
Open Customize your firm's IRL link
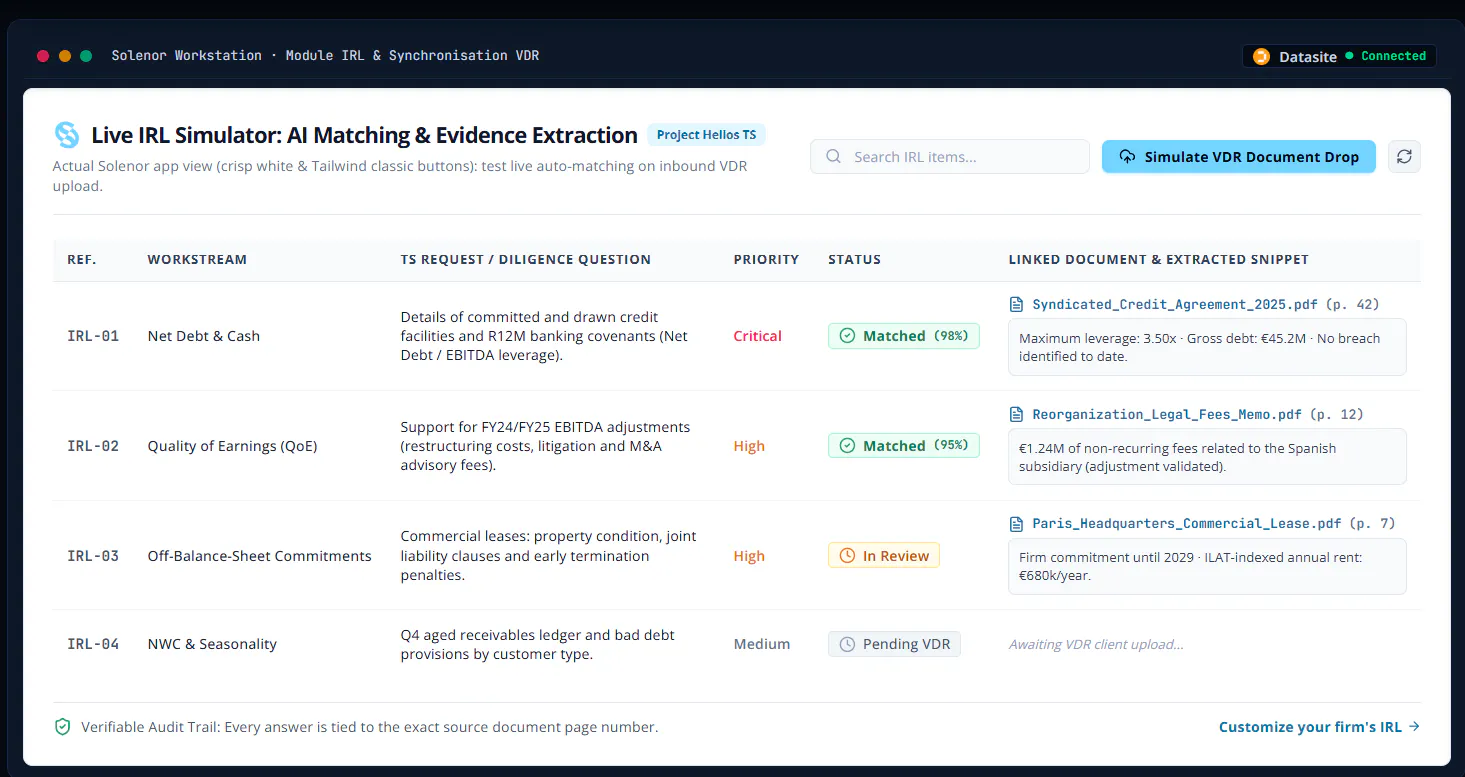pyautogui.click(x=1319, y=727)
